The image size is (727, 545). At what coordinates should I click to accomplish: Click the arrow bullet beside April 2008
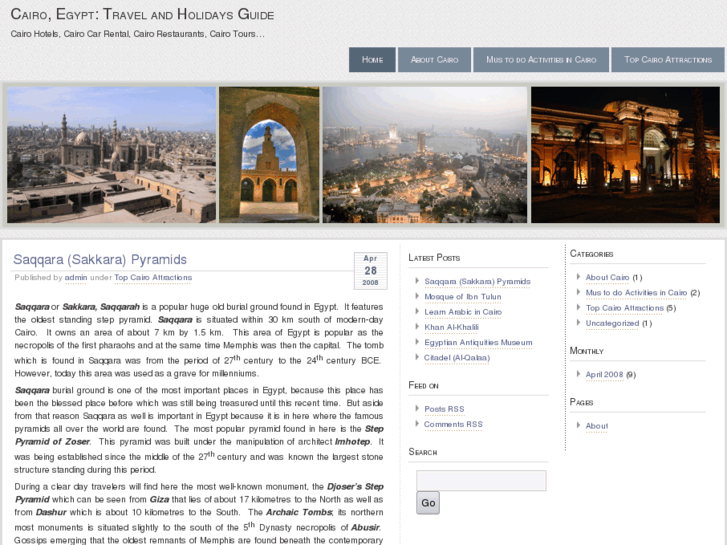coord(578,374)
